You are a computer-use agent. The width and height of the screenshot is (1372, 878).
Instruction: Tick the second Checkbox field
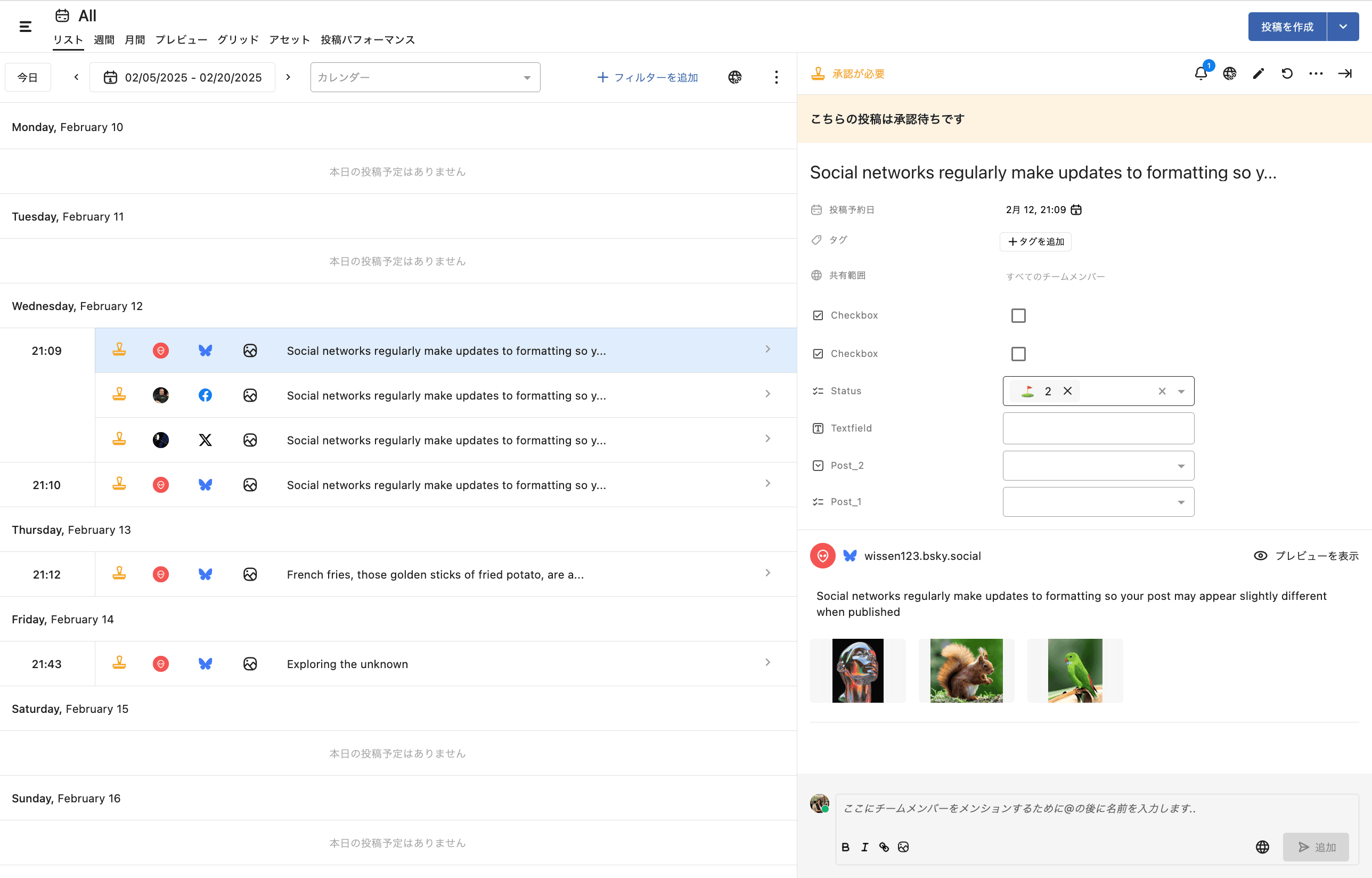tap(1018, 353)
